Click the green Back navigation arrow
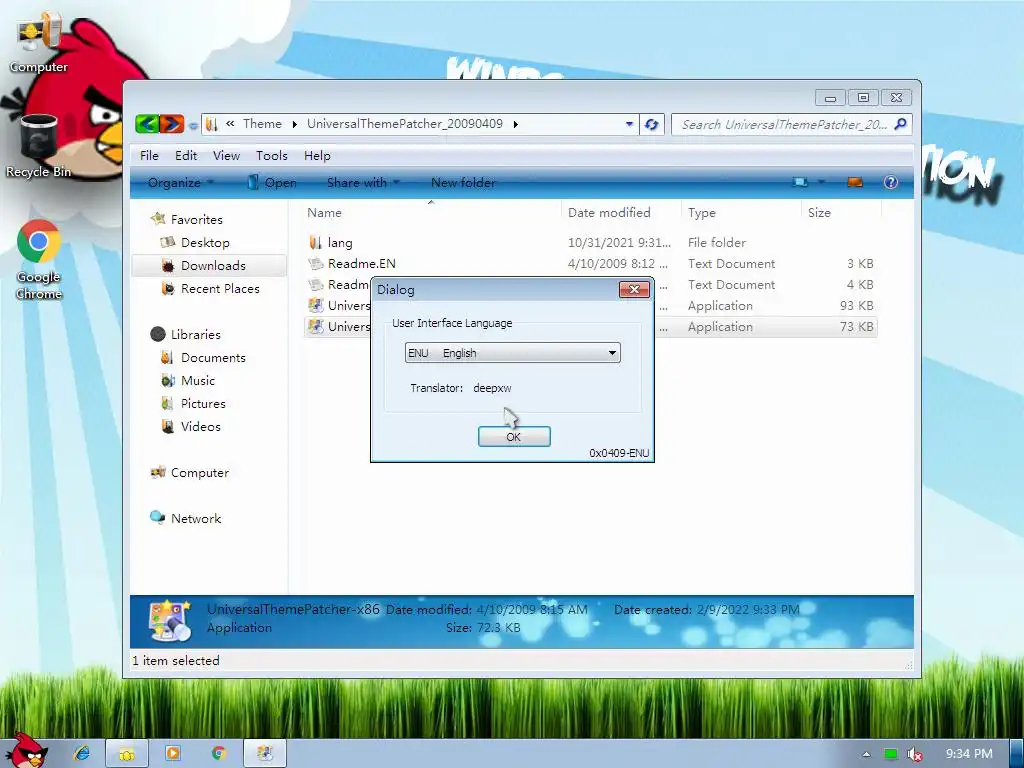Screen dimensions: 1024x768 [148, 123]
